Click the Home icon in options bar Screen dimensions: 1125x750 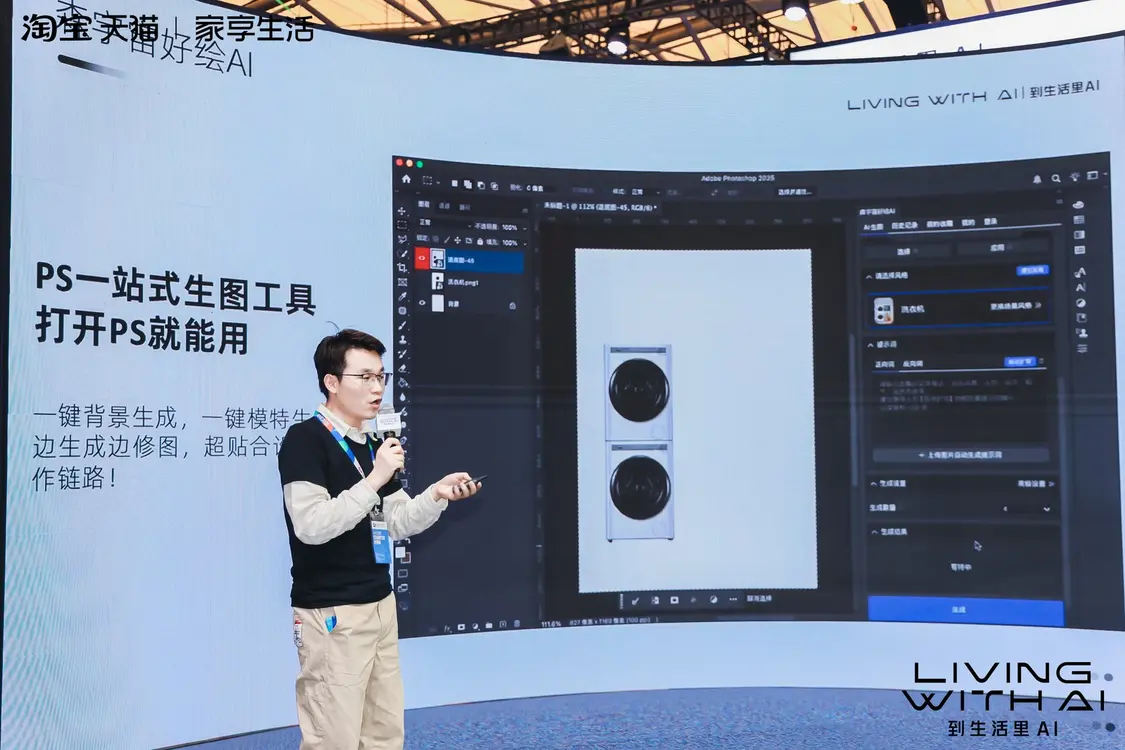point(406,179)
